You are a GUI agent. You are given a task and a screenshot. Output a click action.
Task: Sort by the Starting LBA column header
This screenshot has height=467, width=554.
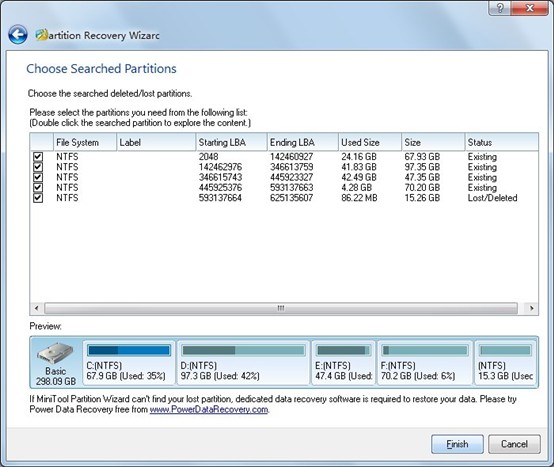(231, 142)
